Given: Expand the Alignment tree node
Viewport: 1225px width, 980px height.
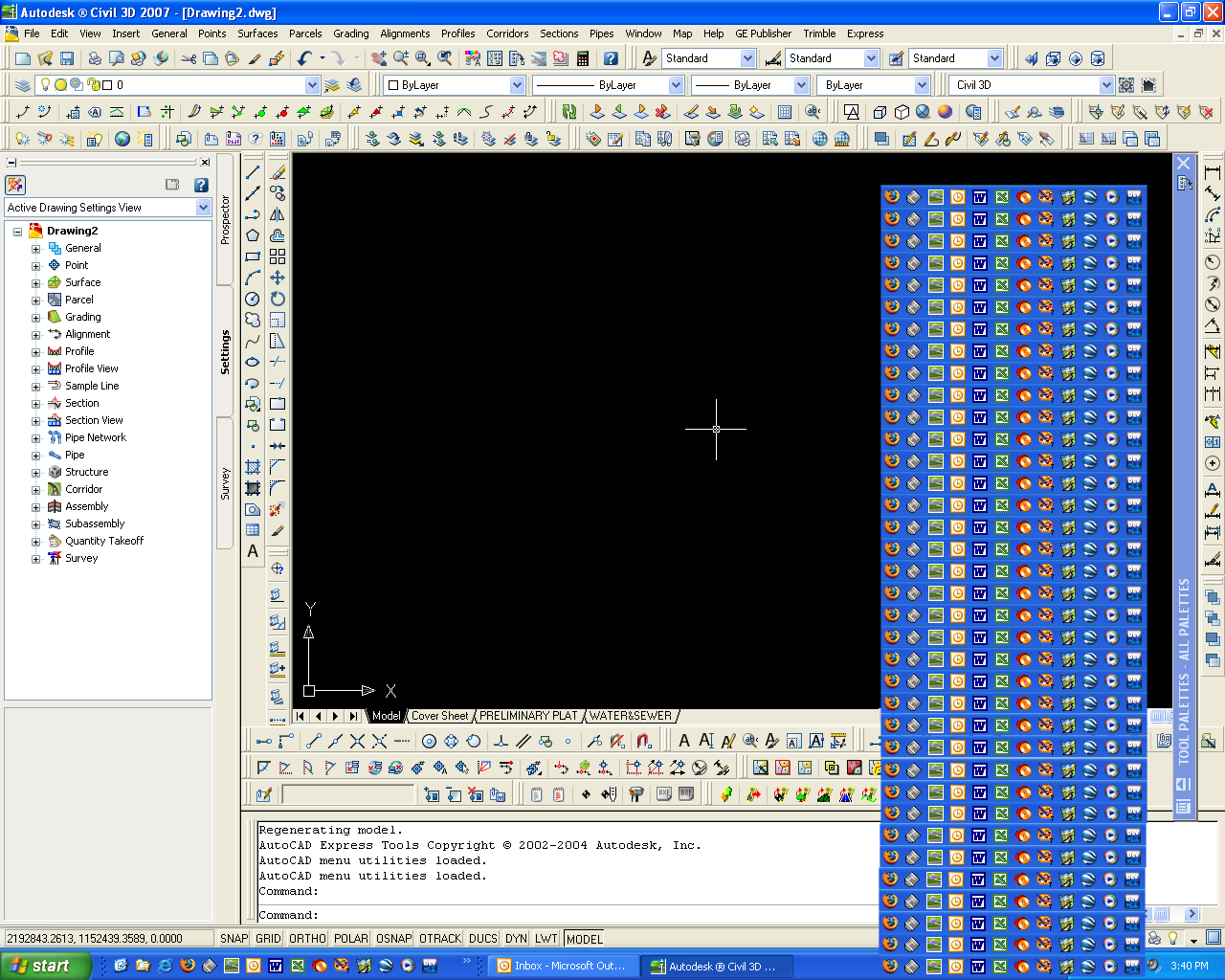Looking at the screenshot, I should [x=35, y=335].
